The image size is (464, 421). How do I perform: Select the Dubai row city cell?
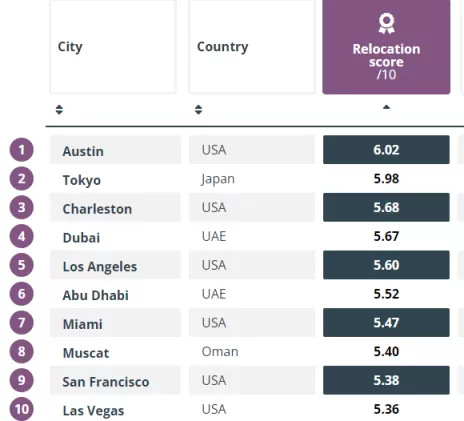pyautogui.click(x=115, y=236)
